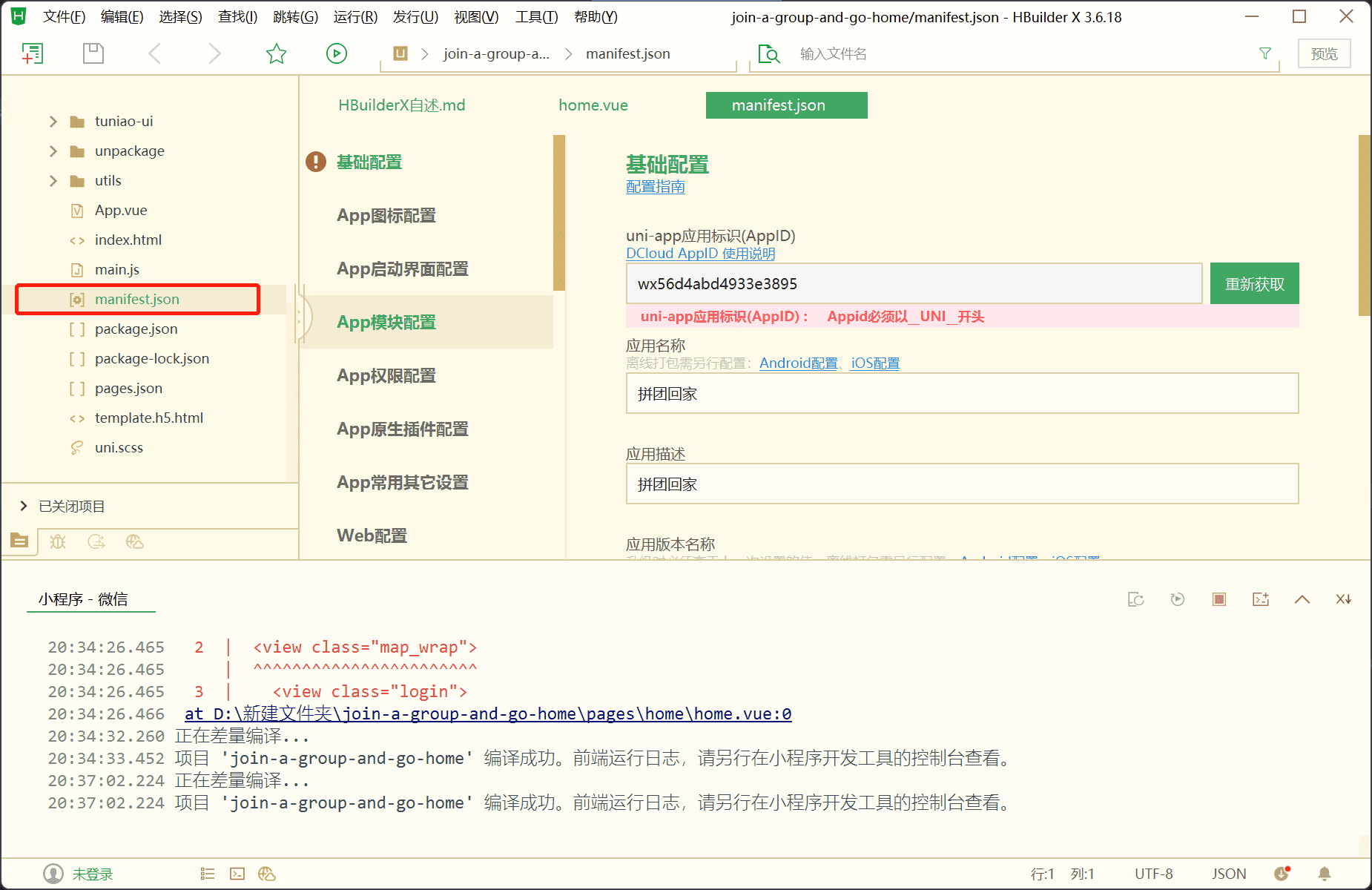
Task: Open App.vue in the file tree
Action: [x=121, y=211]
